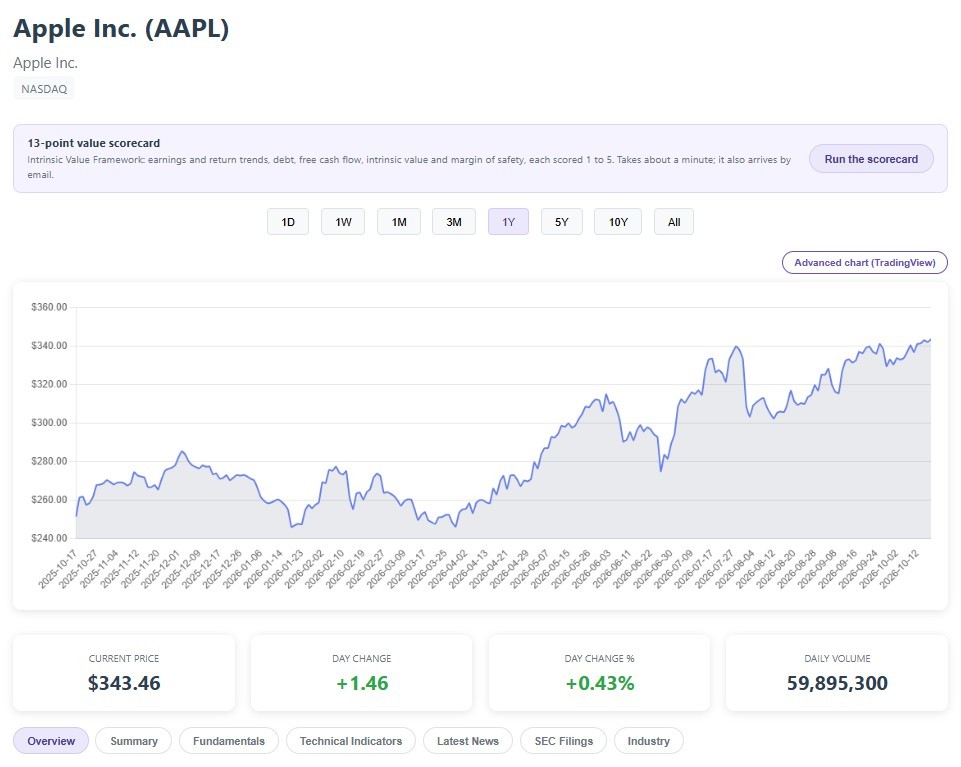The image size is (961, 767).
Task: View the Technical Indicators tab
Action: pyautogui.click(x=351, y=741)
